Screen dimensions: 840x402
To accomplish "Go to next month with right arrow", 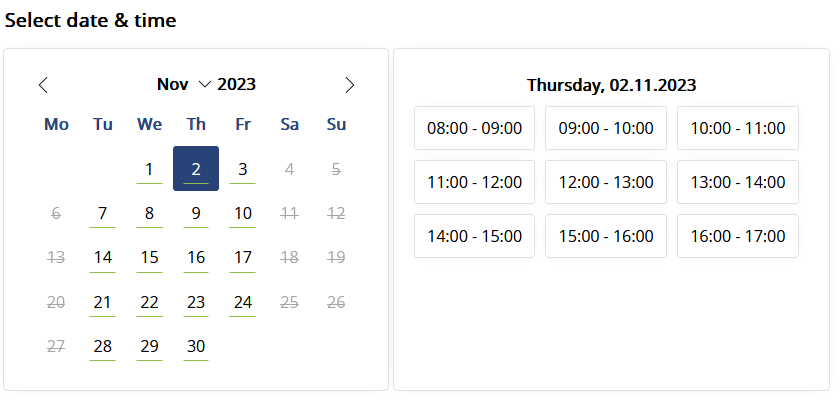I will [x=349, y=85].
